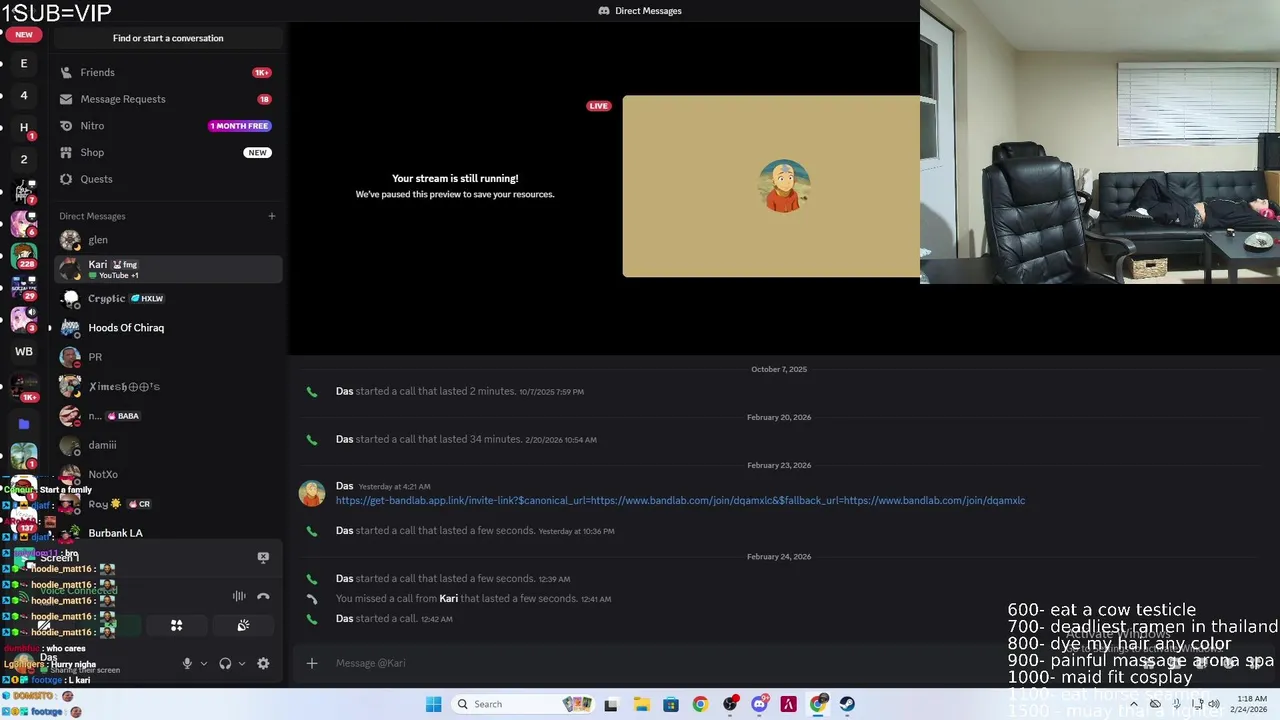Open Message Requests
This screenshot has height=720, width=1280.
[168, 99]
